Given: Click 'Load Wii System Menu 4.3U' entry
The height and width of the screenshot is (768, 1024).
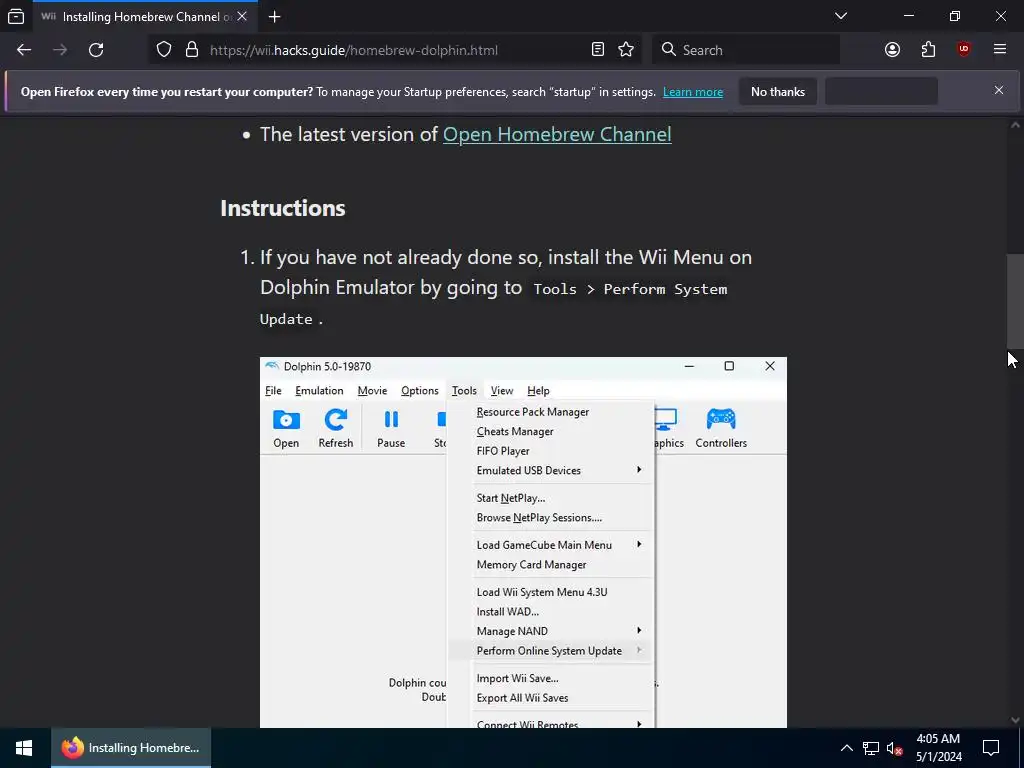Looking at the screenshot, I should 541,592.
